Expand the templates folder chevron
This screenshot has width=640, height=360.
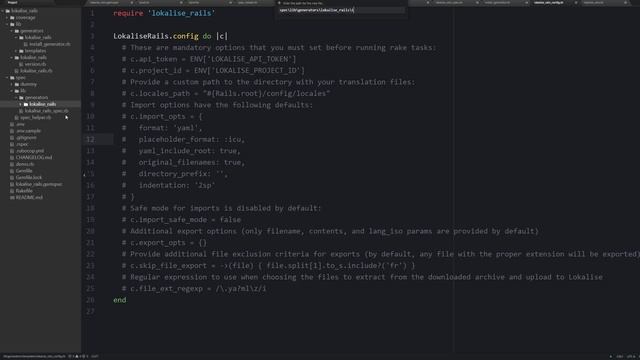16,51
